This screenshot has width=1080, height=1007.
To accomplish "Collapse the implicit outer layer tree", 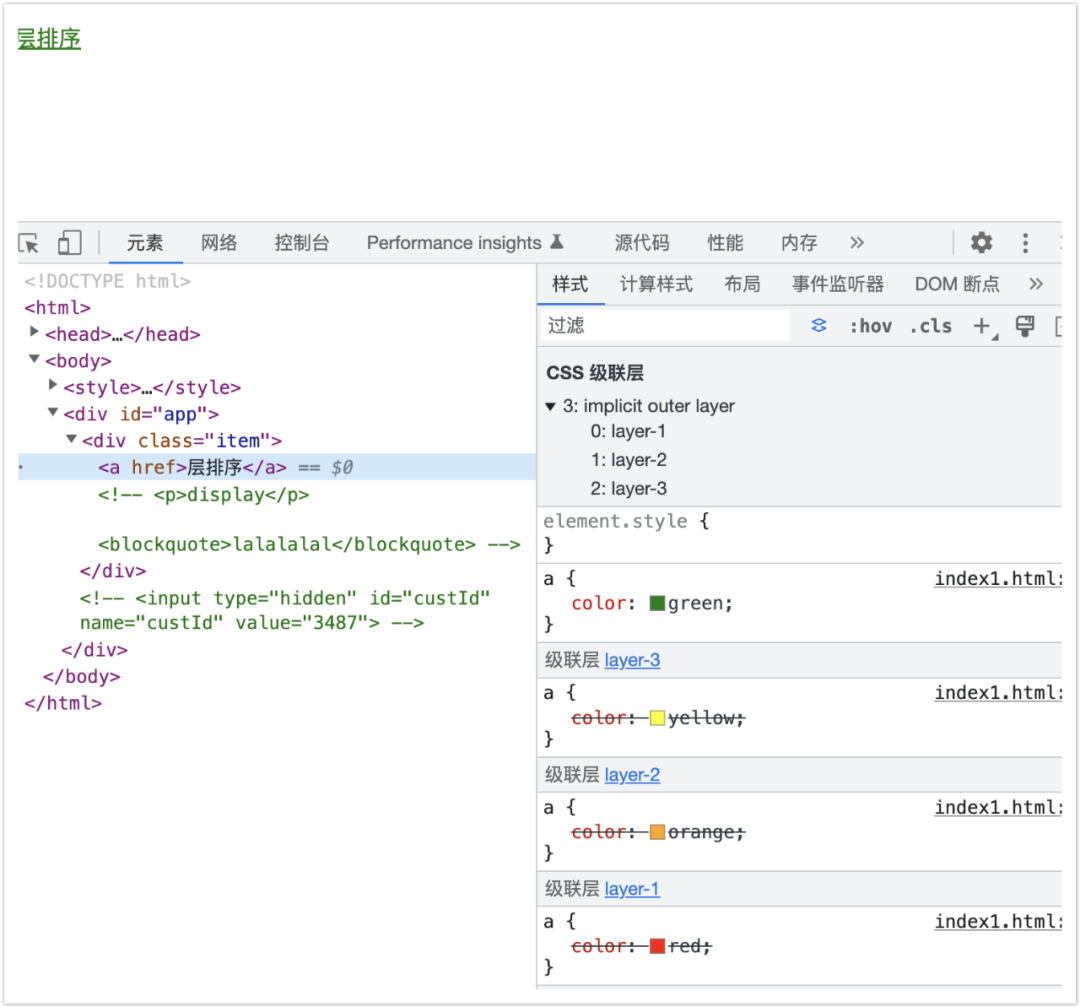I will (550, 406).
